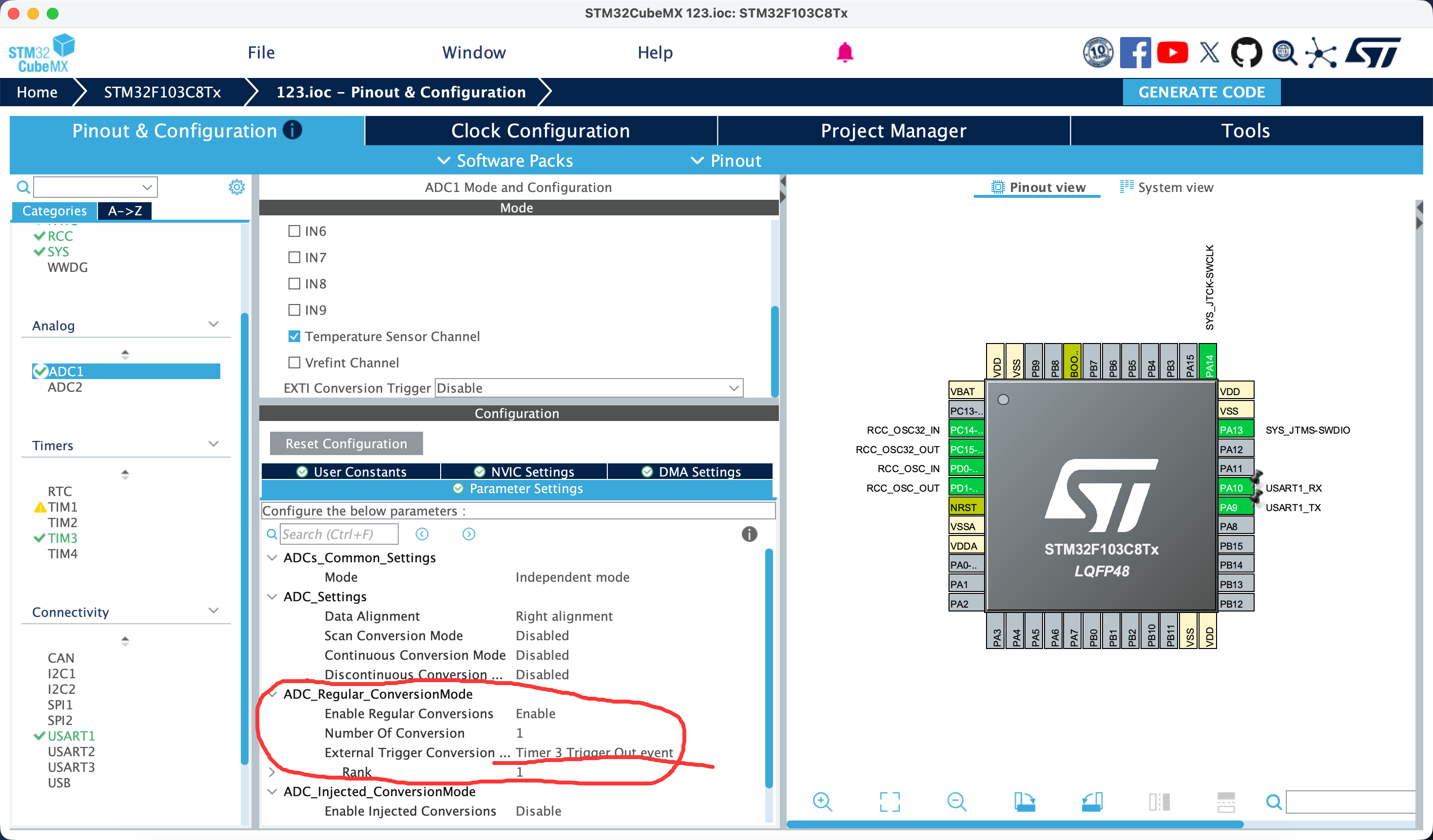Click the pin search magnifier icon
Viewport: 1433px width, 840px height.
(1274, 802)
